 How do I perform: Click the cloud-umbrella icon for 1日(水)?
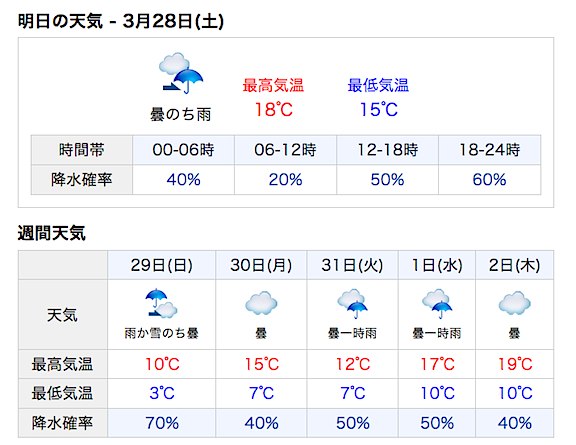437,304
